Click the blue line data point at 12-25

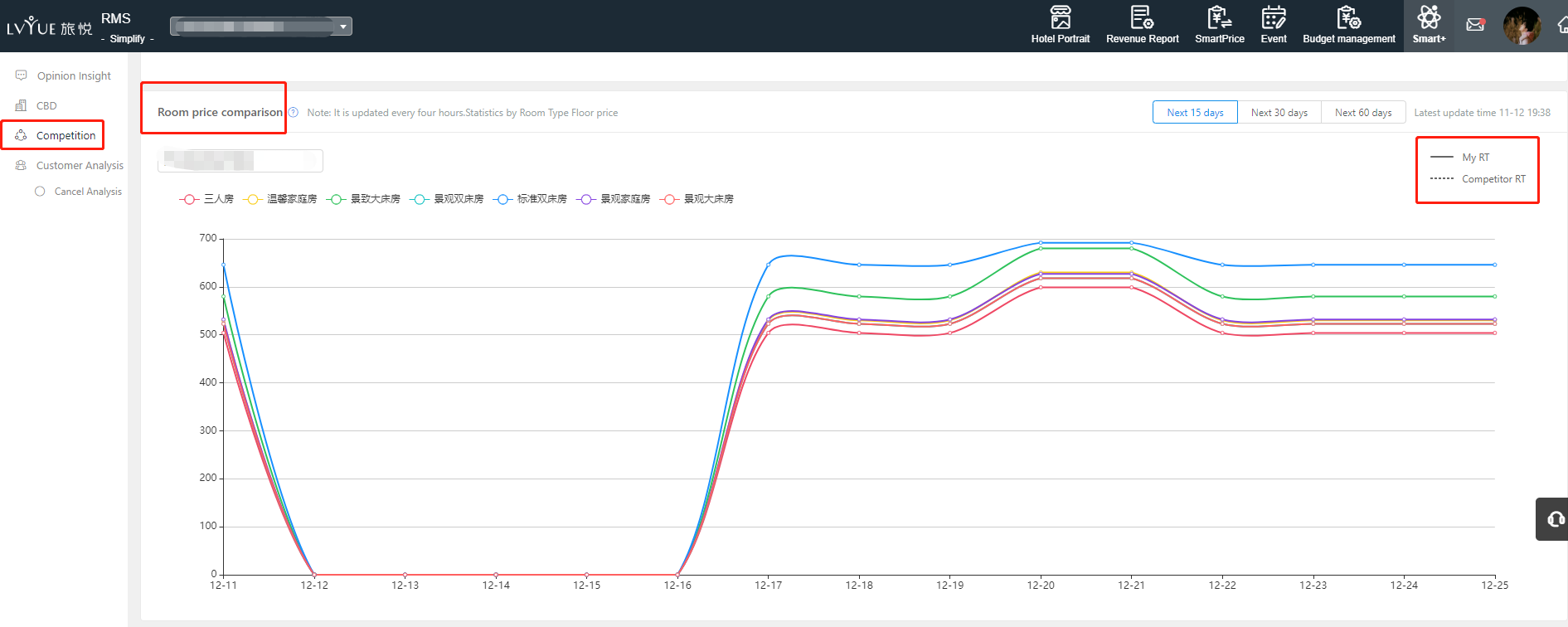pos(1495,265)
